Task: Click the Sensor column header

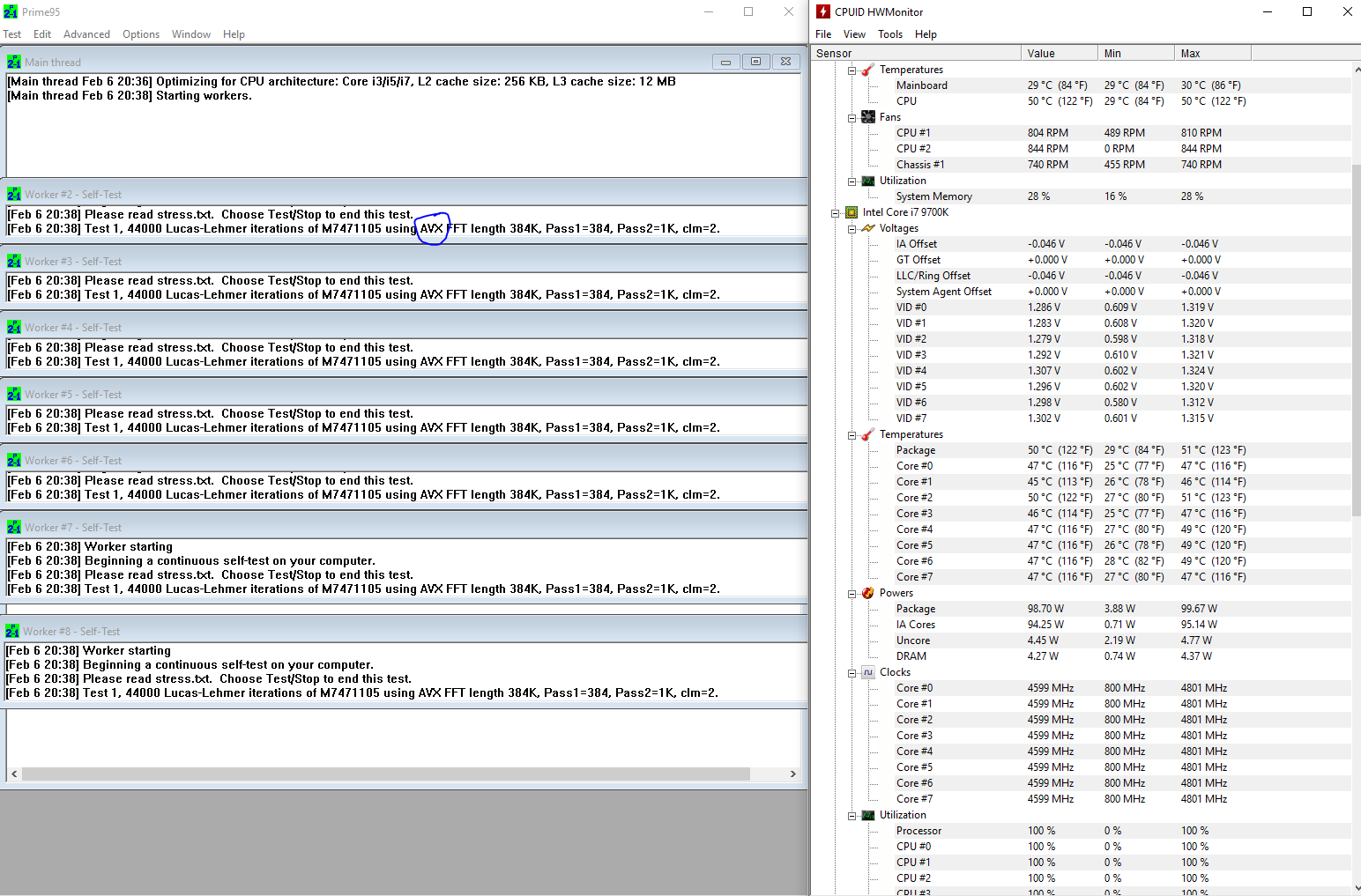Action: [x=915, y=53]
